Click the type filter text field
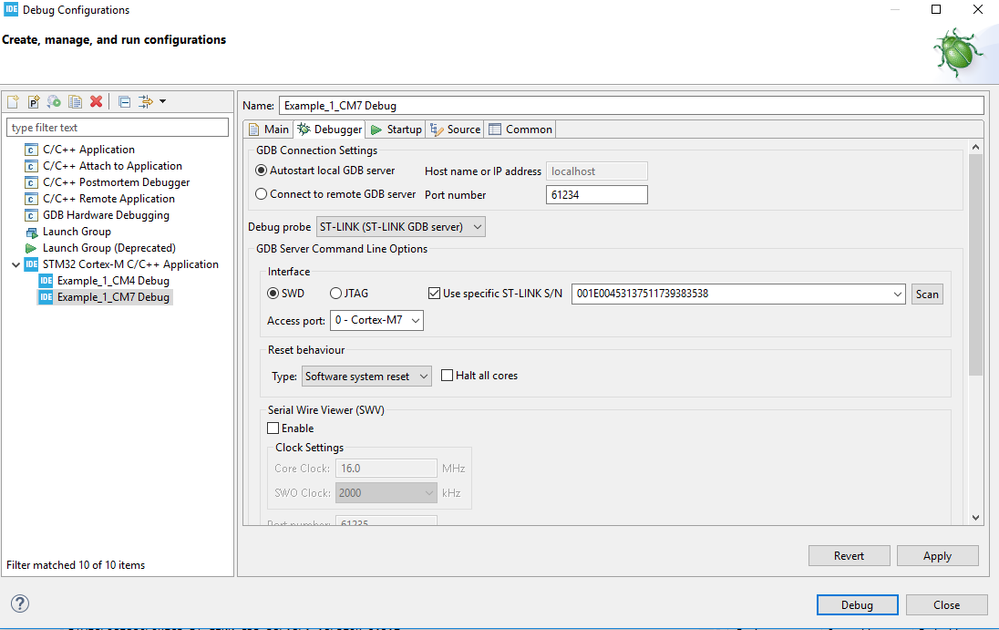999x630 pixels. coord(117,127)
